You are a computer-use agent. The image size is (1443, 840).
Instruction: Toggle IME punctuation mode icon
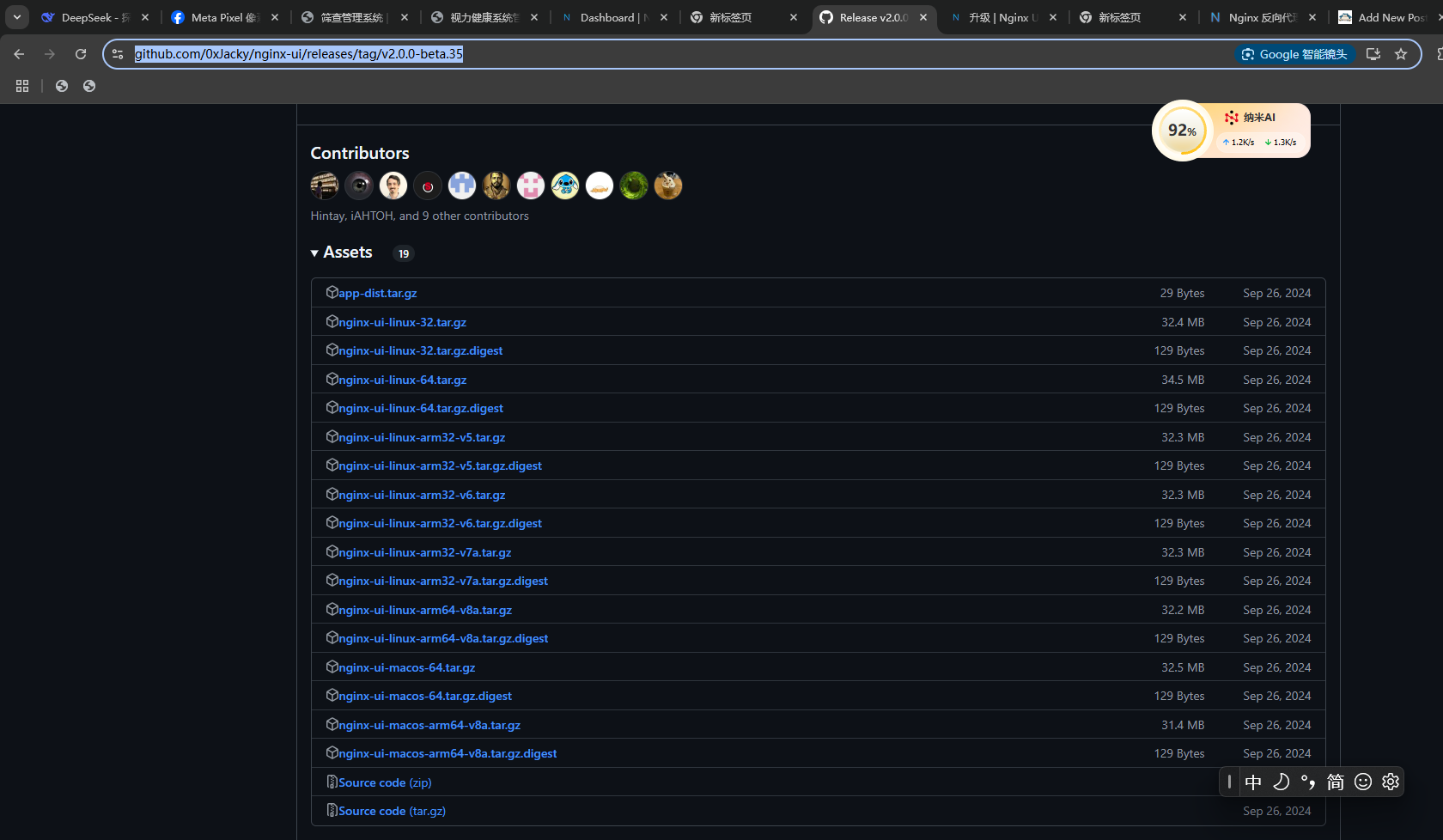pyautogui.click(x=1308, y=782)
